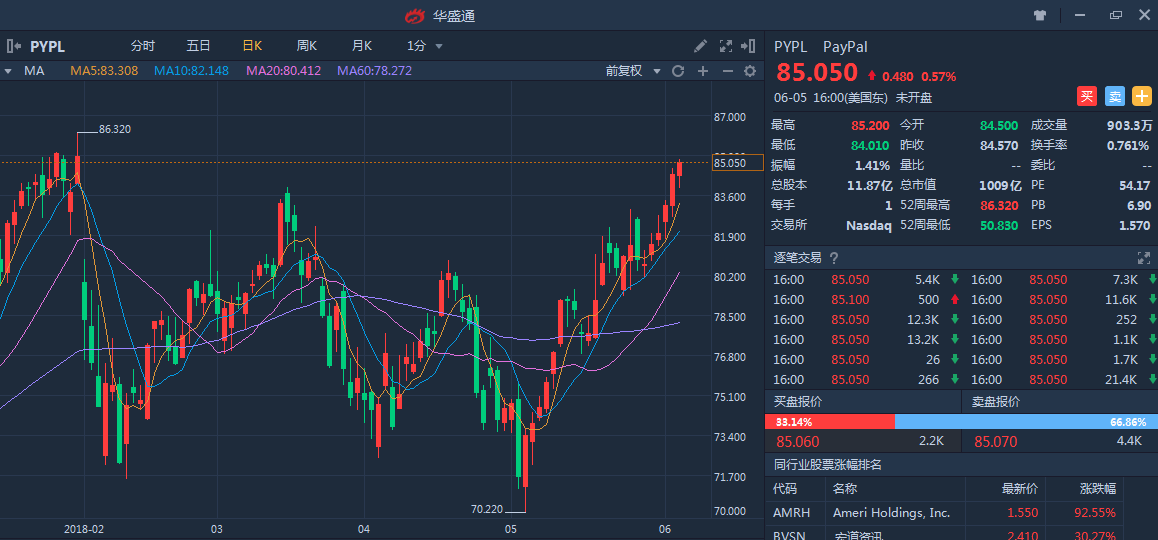Expand the 逐笔交易 tick trades panel
The height and width of the screenshot is (540, 1158).
click(x=1144, y=258)
